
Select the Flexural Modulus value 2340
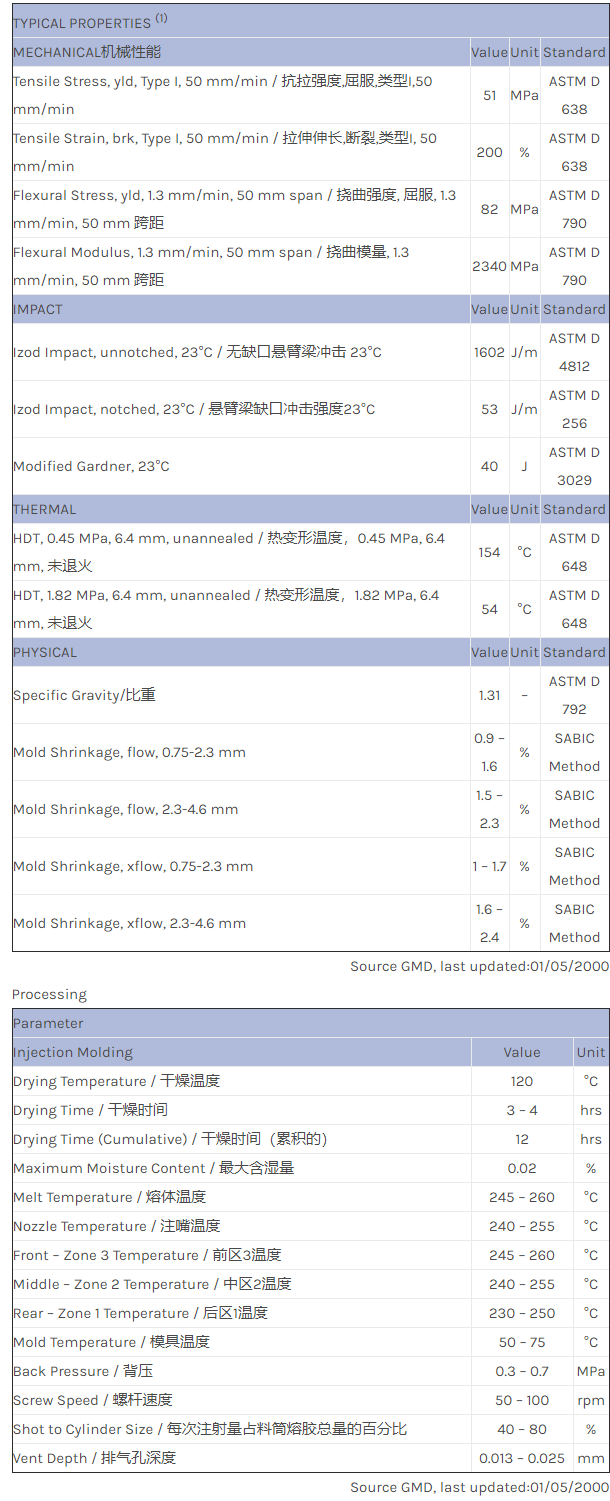pos(490,266)
